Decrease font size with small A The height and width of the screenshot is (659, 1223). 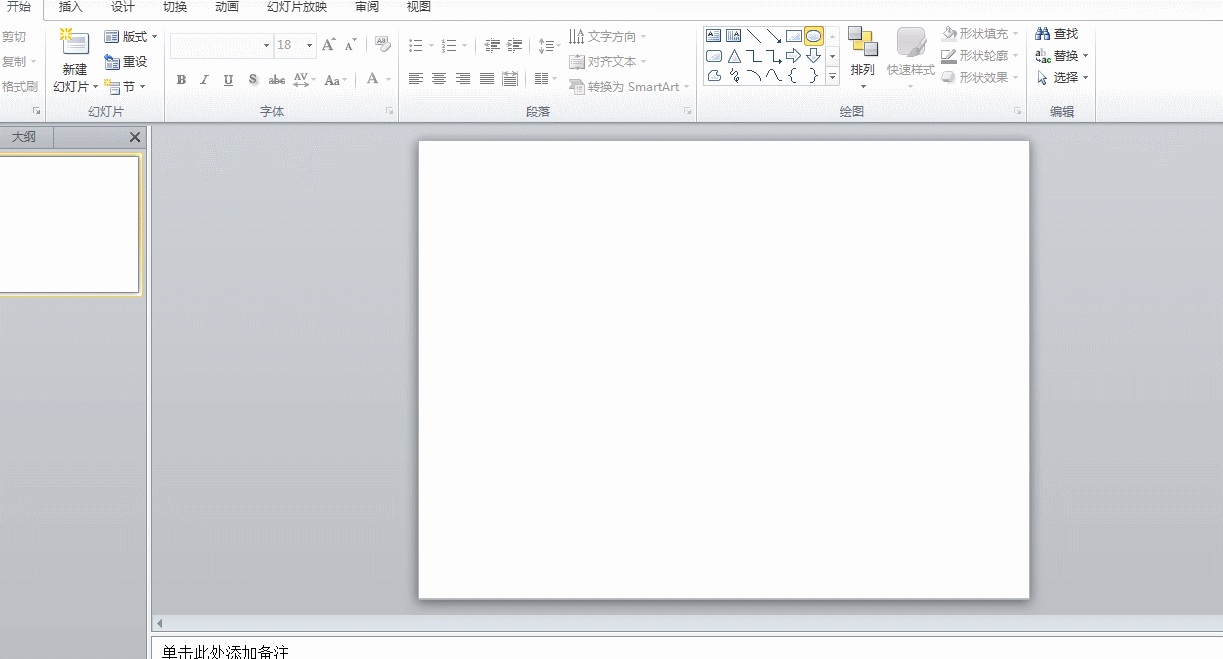pos(350,45)
